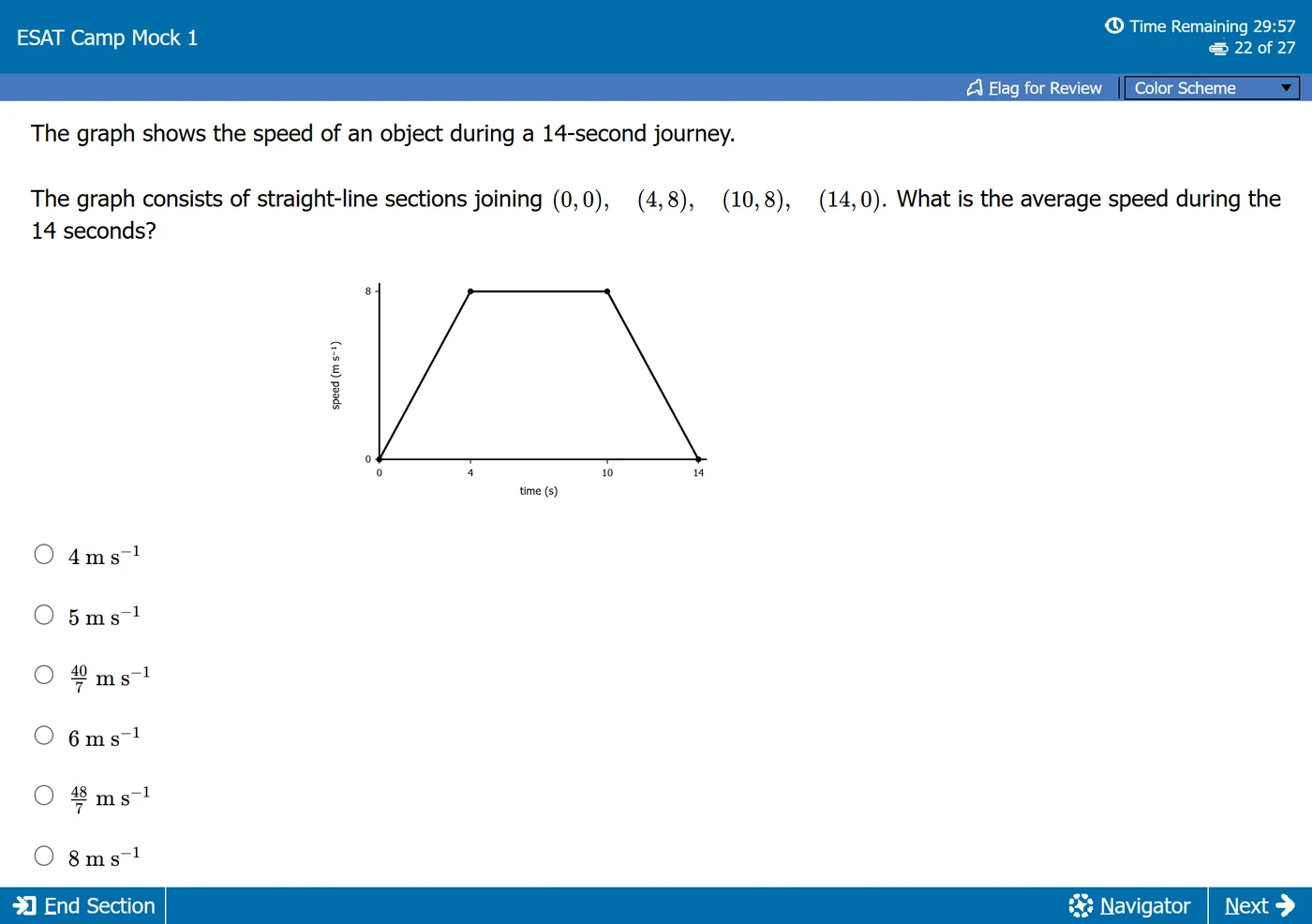Open the Color Scheme dropdown
Image resolution: width=1312 pixels, height=924 pixels.
tap(1212, 88)
